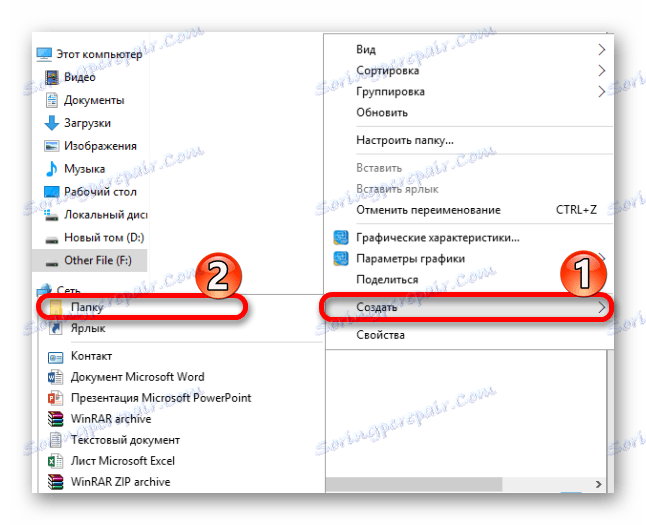Click the Музыка note icon

click(x=51, y=169)
